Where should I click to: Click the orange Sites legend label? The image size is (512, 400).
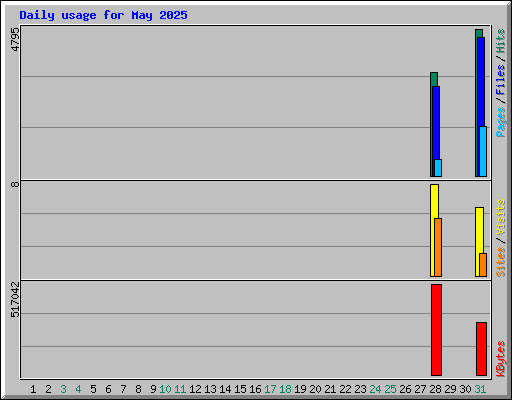500,262
